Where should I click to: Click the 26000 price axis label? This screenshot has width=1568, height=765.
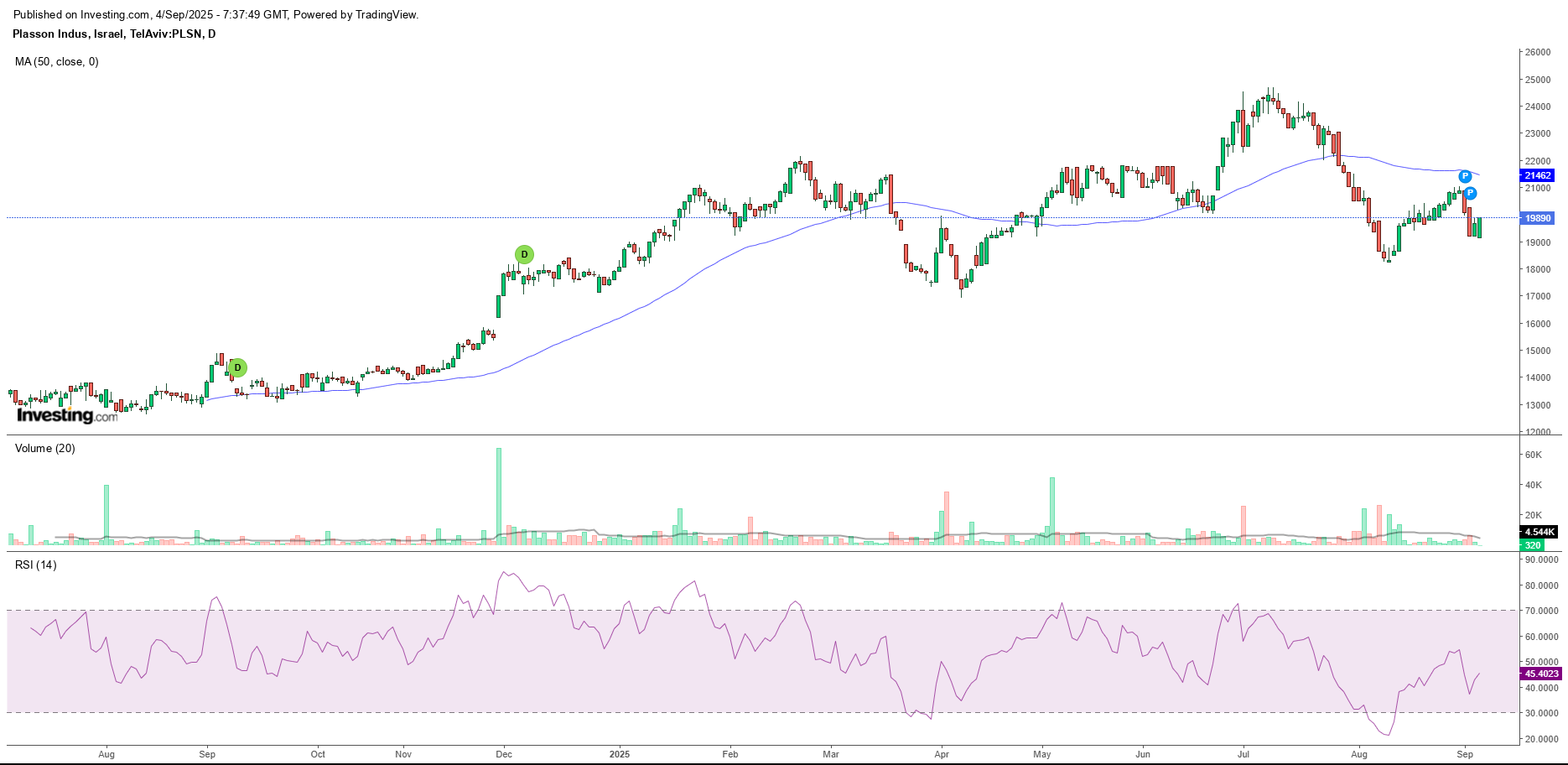(1538, 52)
